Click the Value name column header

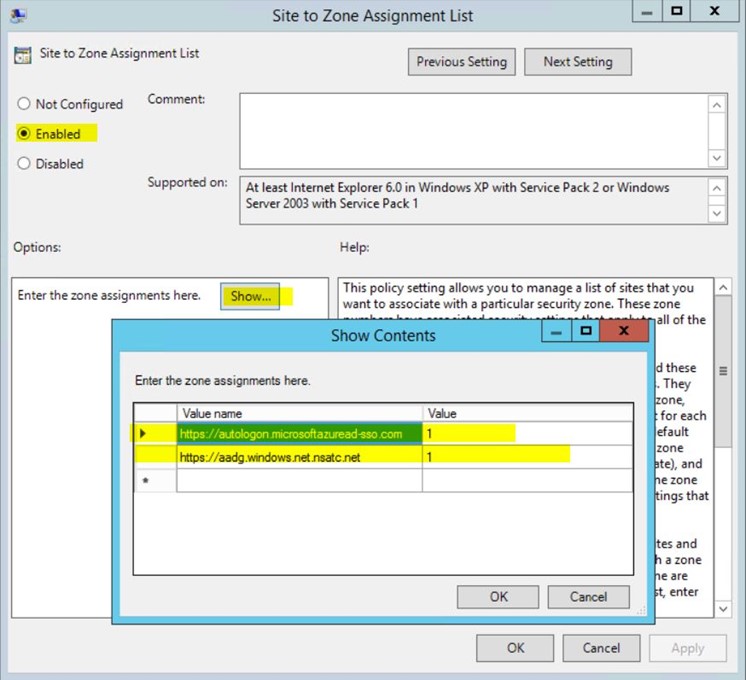[x=299, y=413]
